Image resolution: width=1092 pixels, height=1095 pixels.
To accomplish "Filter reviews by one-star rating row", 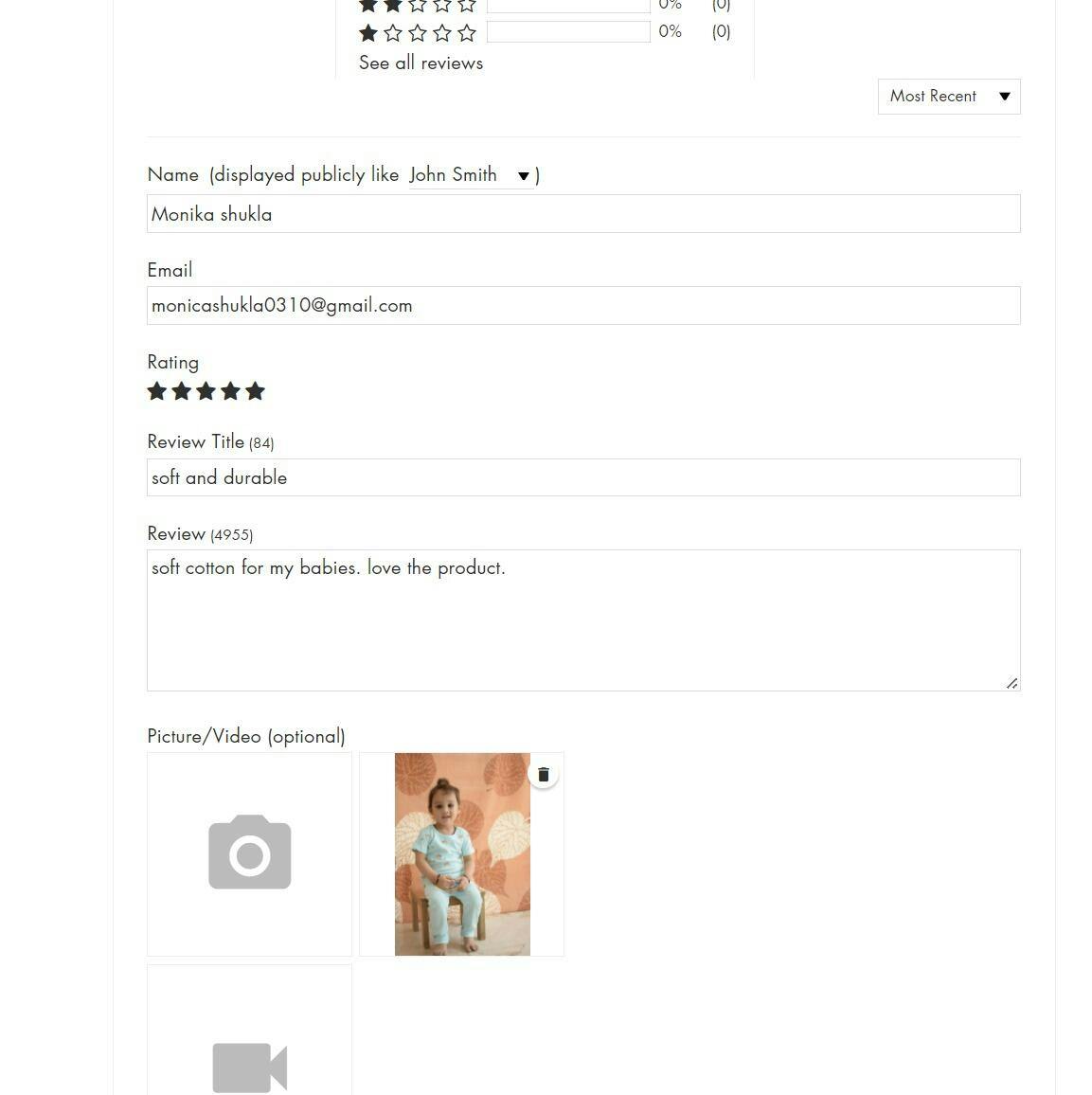I will (x=545, y=32).
